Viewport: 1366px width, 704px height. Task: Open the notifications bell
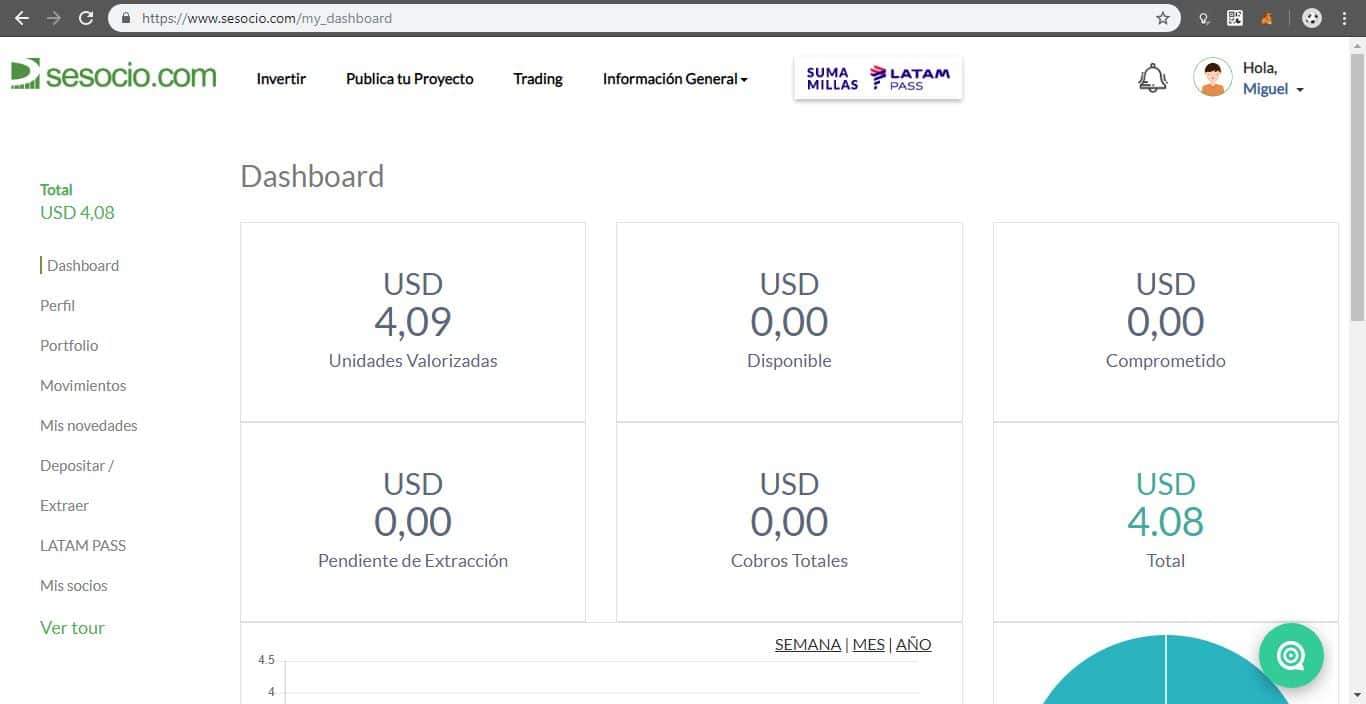click(1152, 78)
